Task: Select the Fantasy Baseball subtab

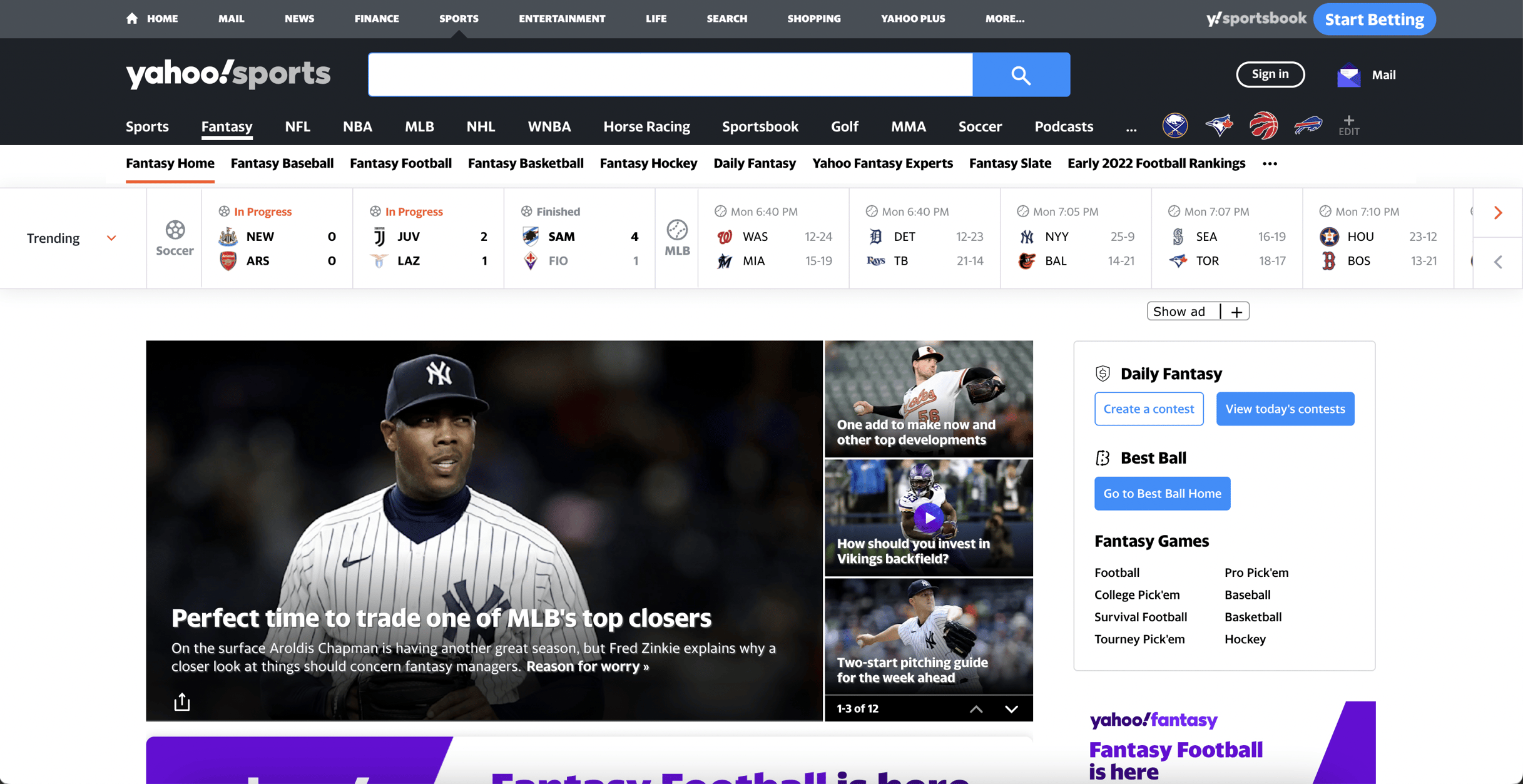Action: point(282,163)
